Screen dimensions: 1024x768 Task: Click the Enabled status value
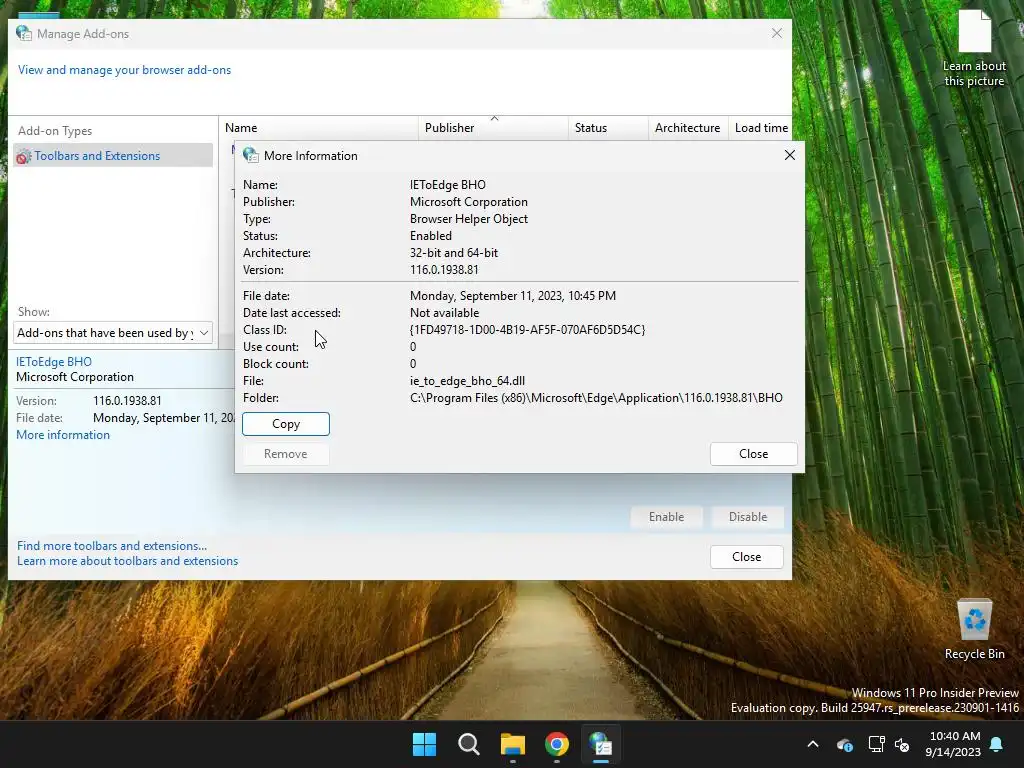431,236
